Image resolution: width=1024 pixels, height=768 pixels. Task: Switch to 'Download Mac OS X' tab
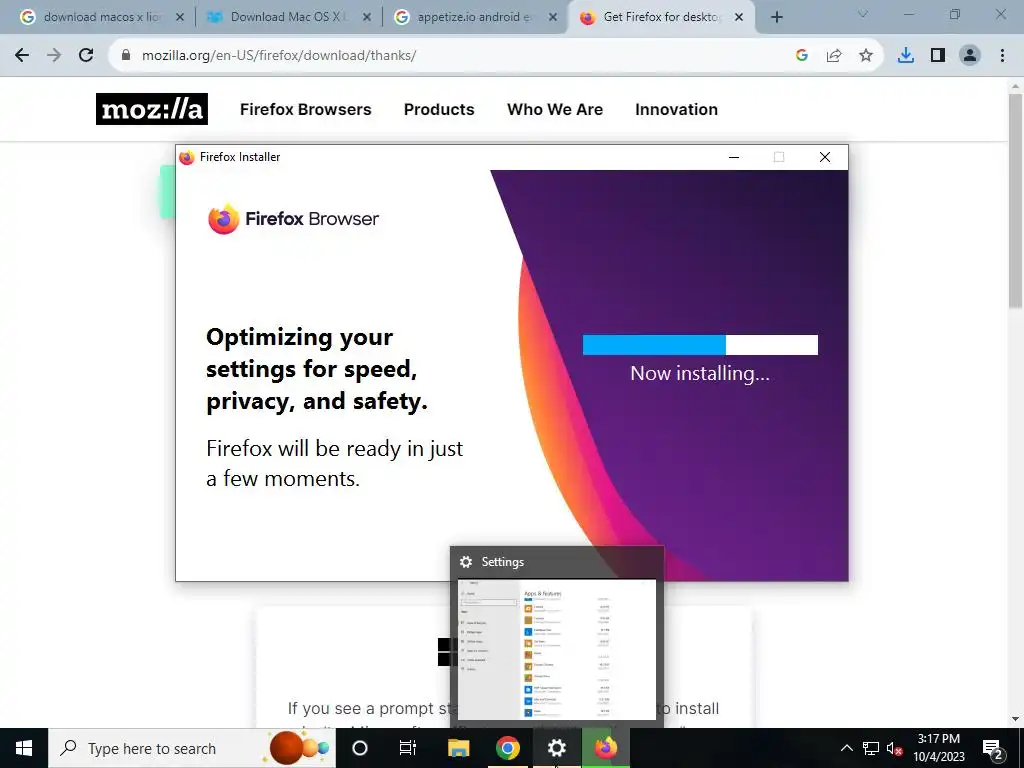point(287,18)
